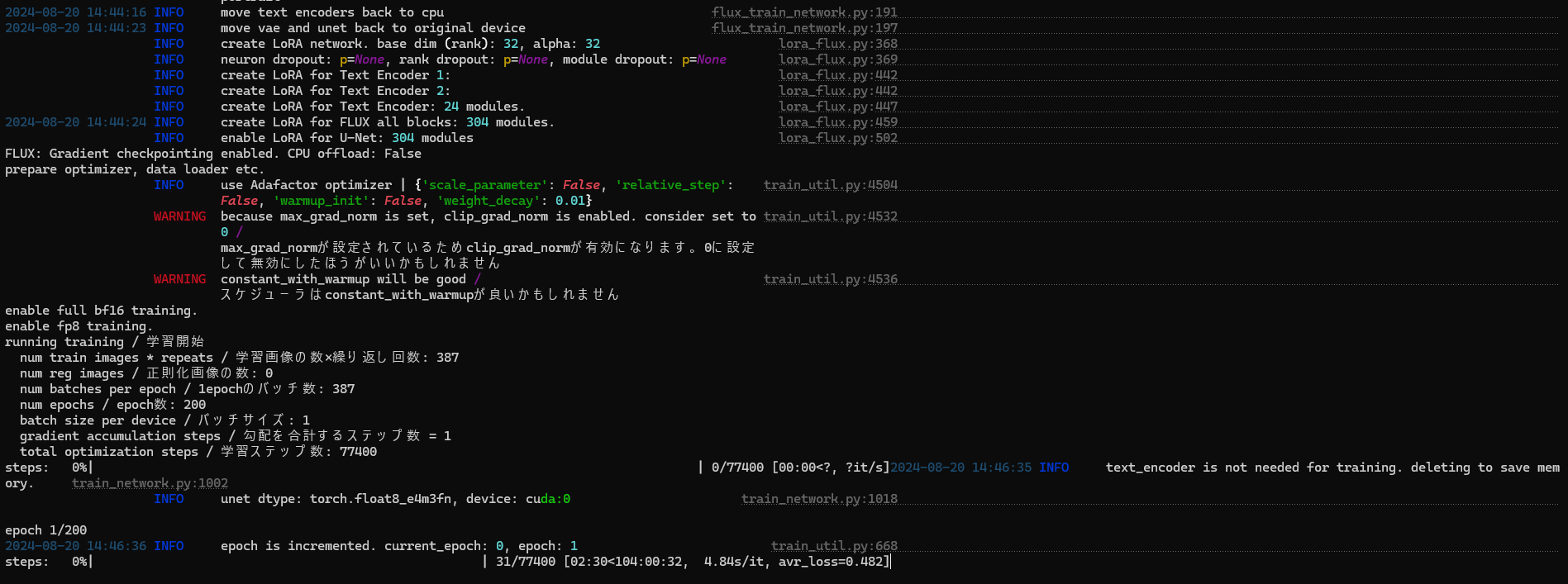
Task: Click the progress counter '0/77400'
Action: (x=737, y=468)
